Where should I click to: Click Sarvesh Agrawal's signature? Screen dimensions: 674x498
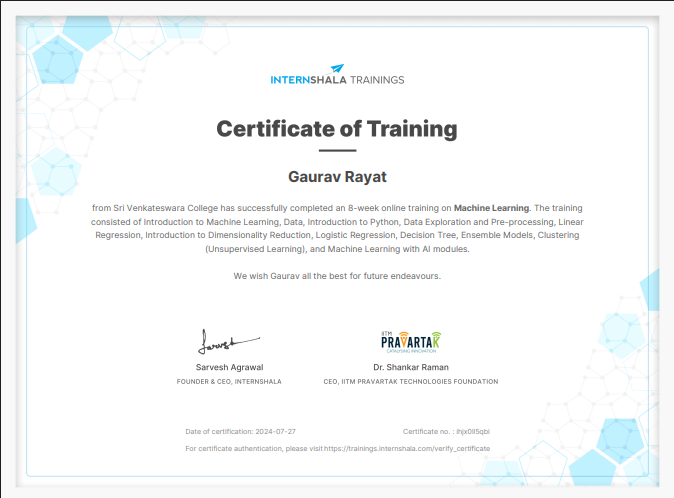click(229, 342)
